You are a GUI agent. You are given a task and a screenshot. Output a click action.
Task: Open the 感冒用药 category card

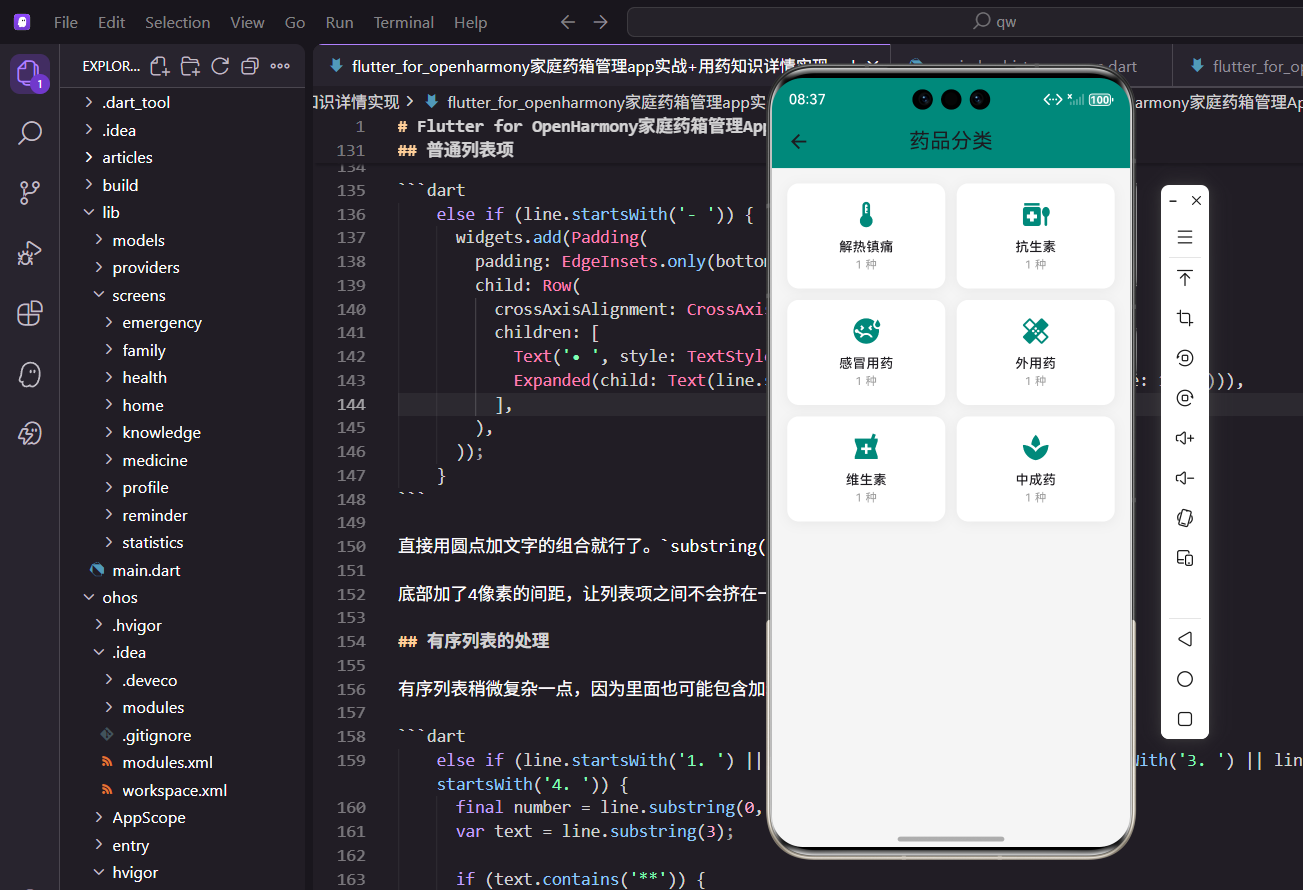(x=866, y=352)
